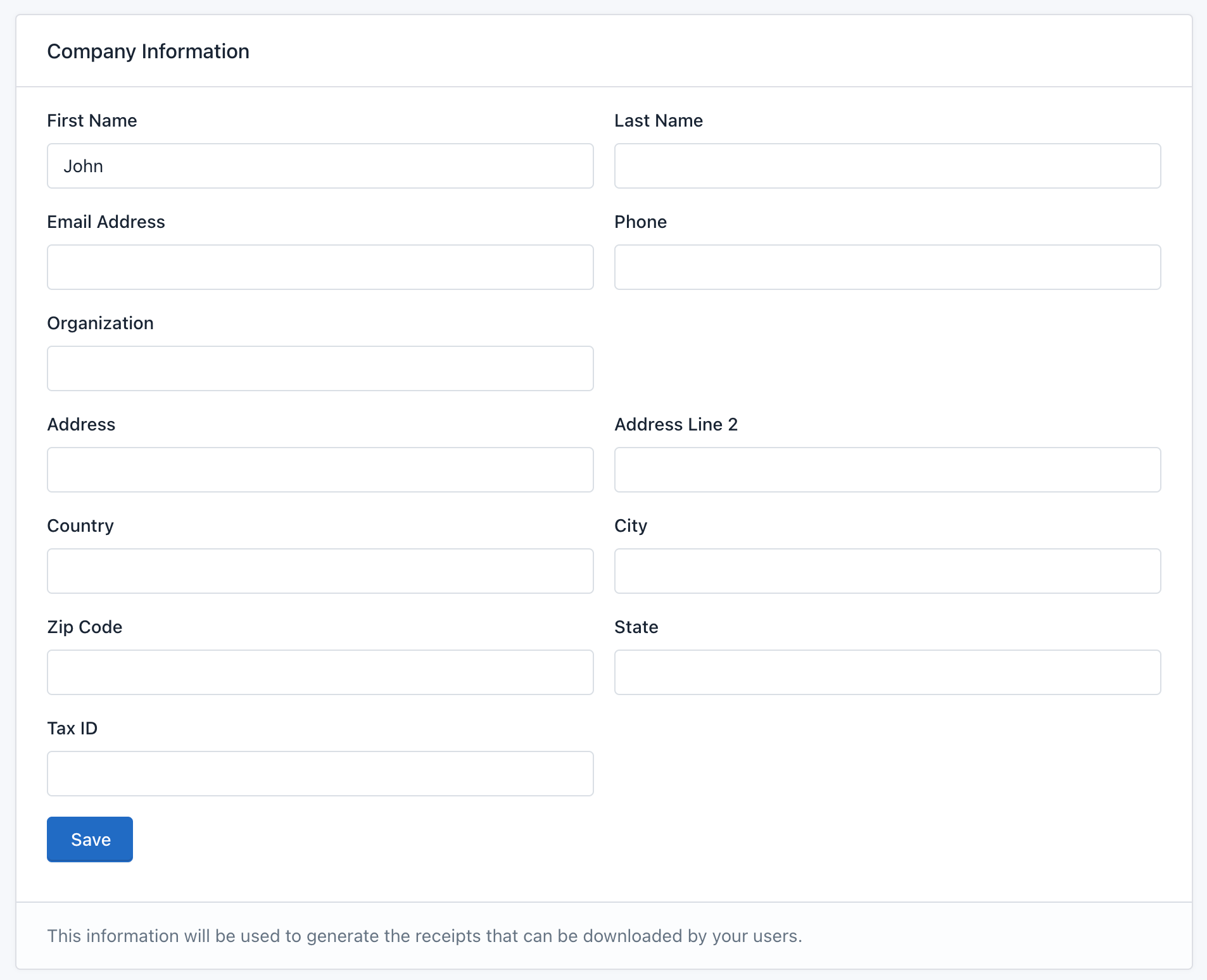Click the City input field

[x=887, y=570]
